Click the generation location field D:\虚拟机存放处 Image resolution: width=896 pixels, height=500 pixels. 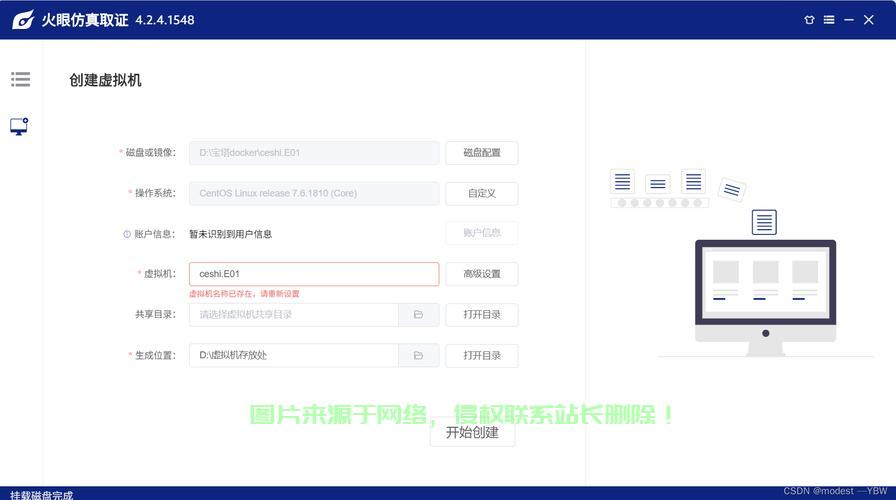tap(294, 355)
